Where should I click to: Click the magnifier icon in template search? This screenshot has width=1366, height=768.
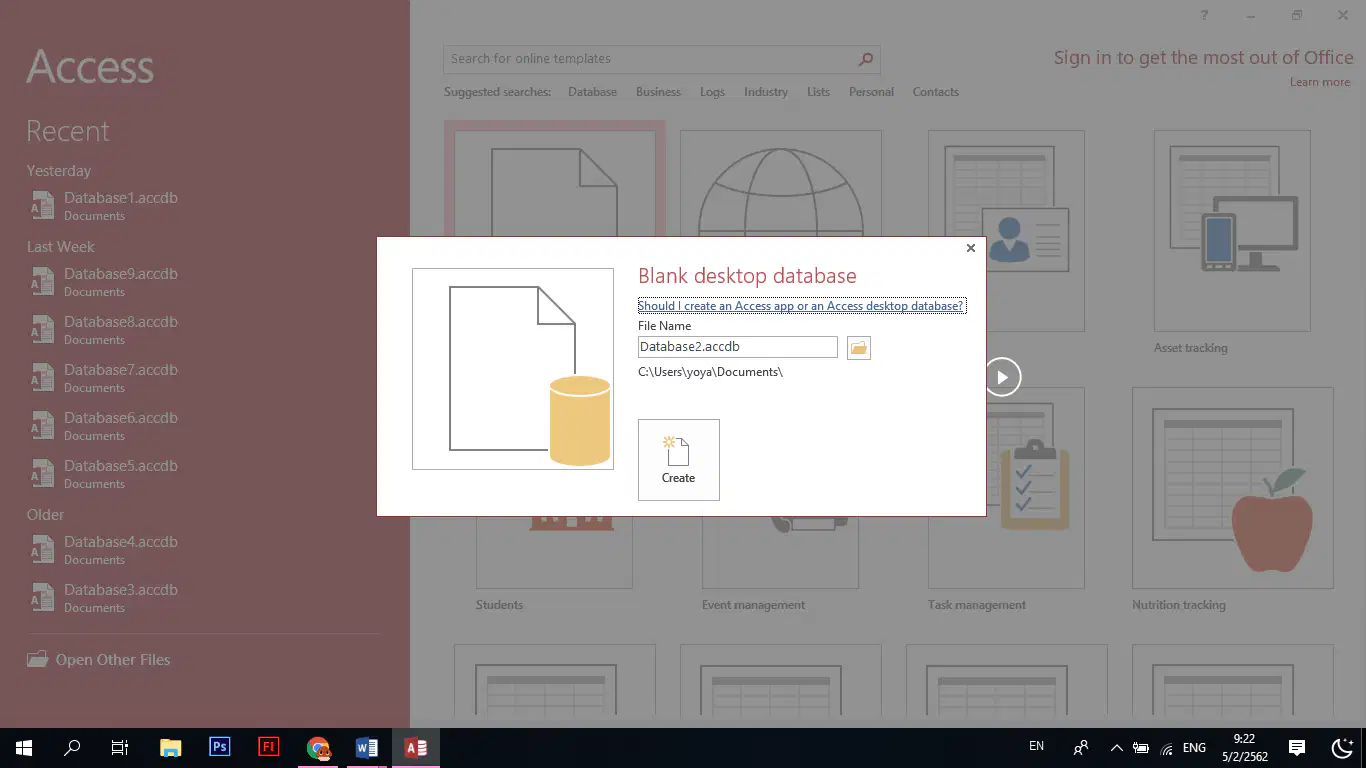[867, 59]
